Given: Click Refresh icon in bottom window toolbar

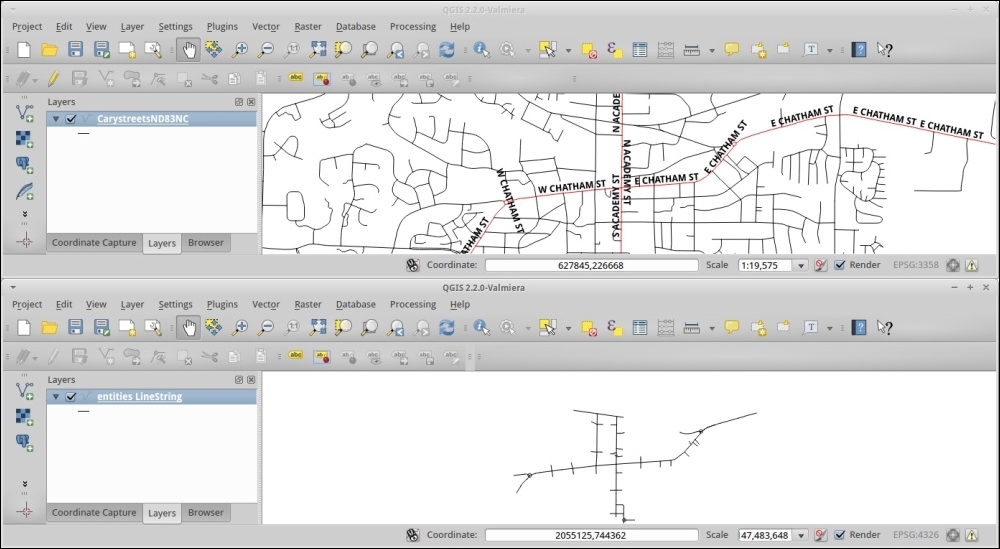Looking at the screenshot, I should pos(447,327).
